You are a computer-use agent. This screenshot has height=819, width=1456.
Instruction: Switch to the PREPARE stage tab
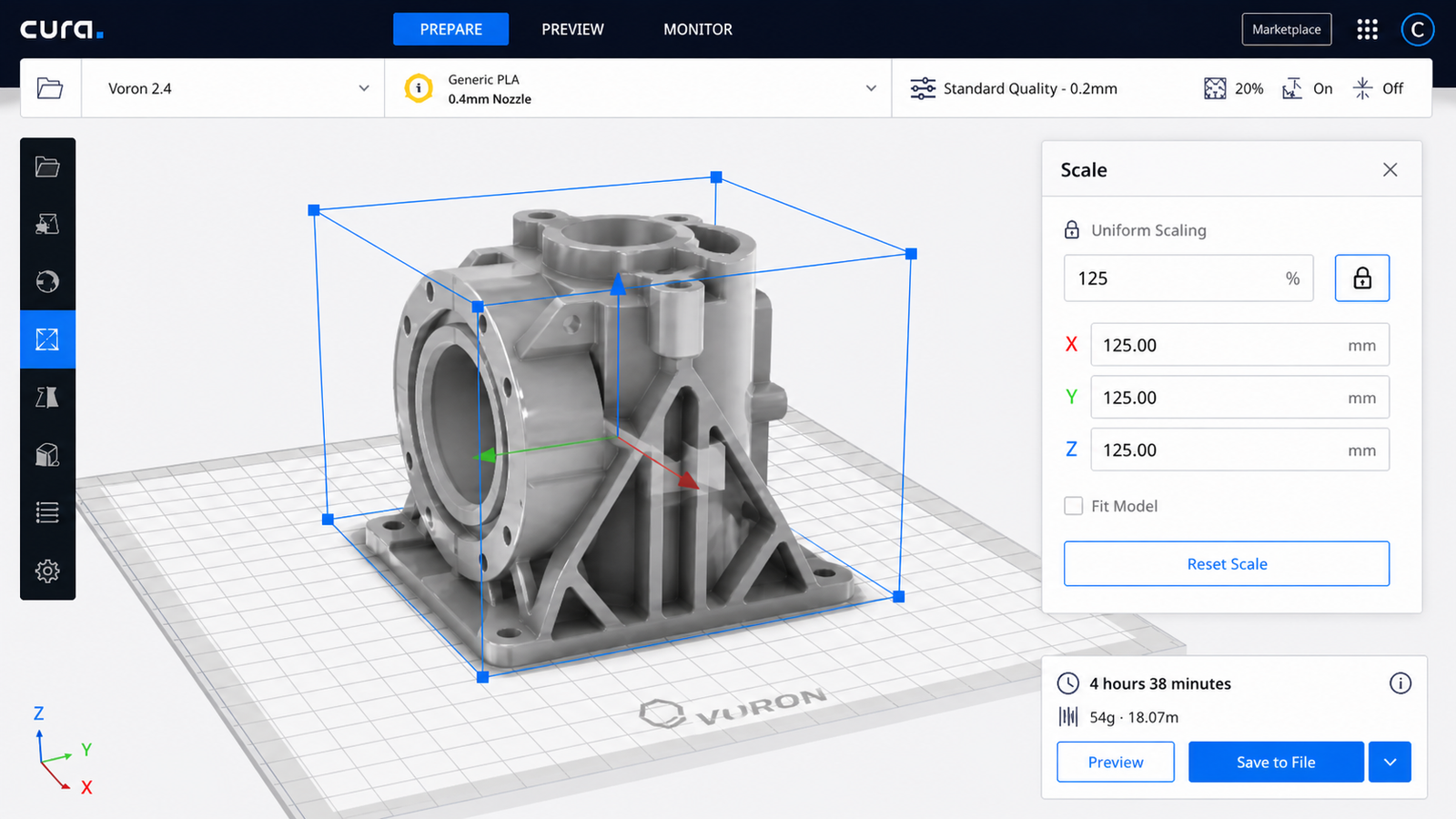pyautogui.click(x=451, y=29)
